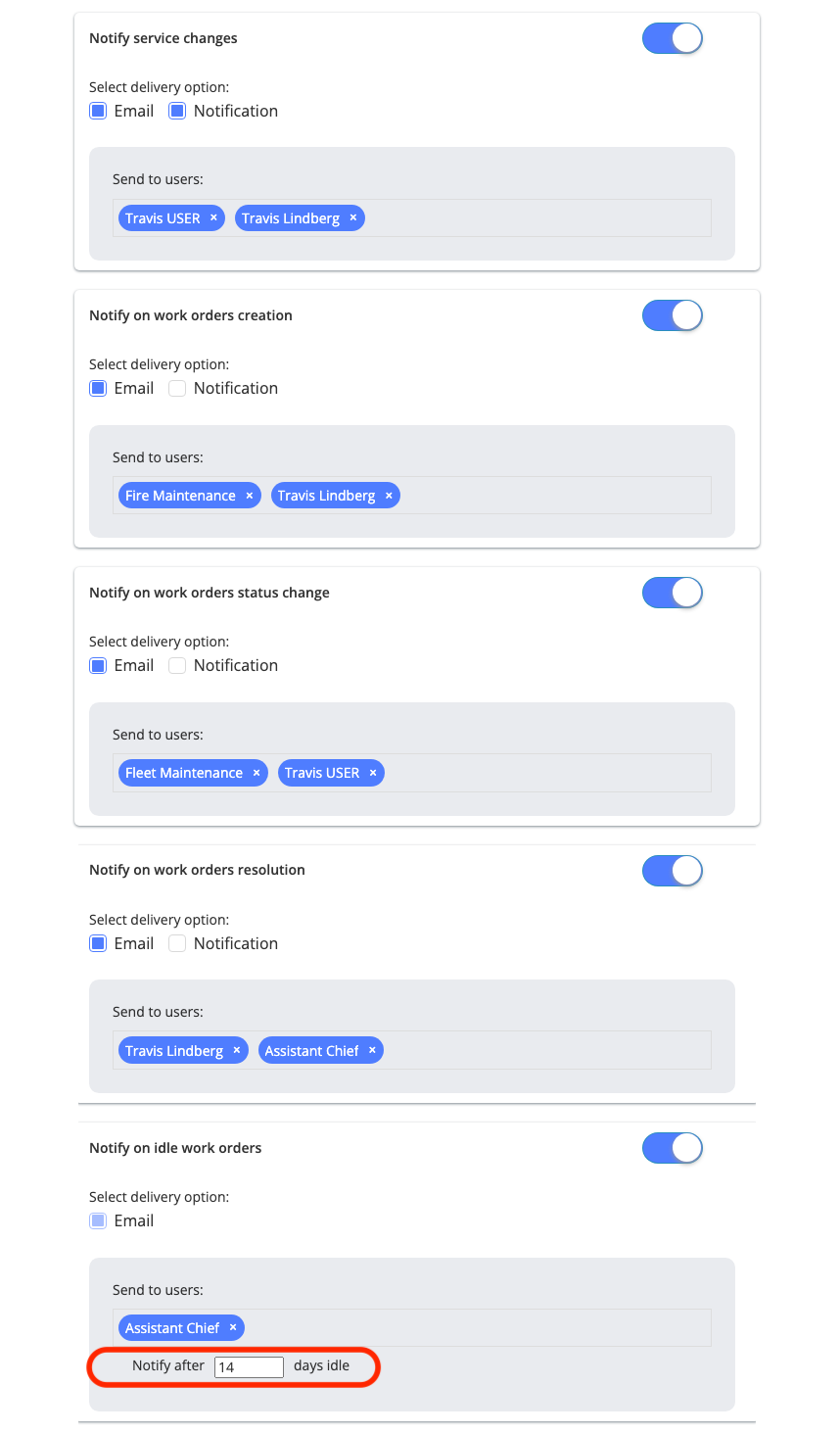The width and height of the screenshot is (840, 1434).
Task: Uncheck Email for work orders status change
Action: click(98, 665)
